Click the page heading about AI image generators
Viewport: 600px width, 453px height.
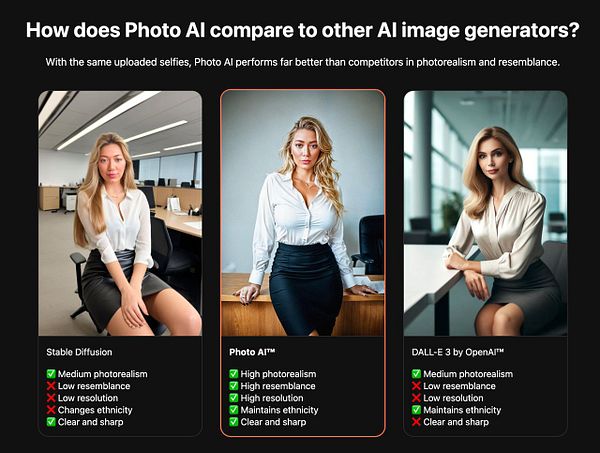point(303,30)
